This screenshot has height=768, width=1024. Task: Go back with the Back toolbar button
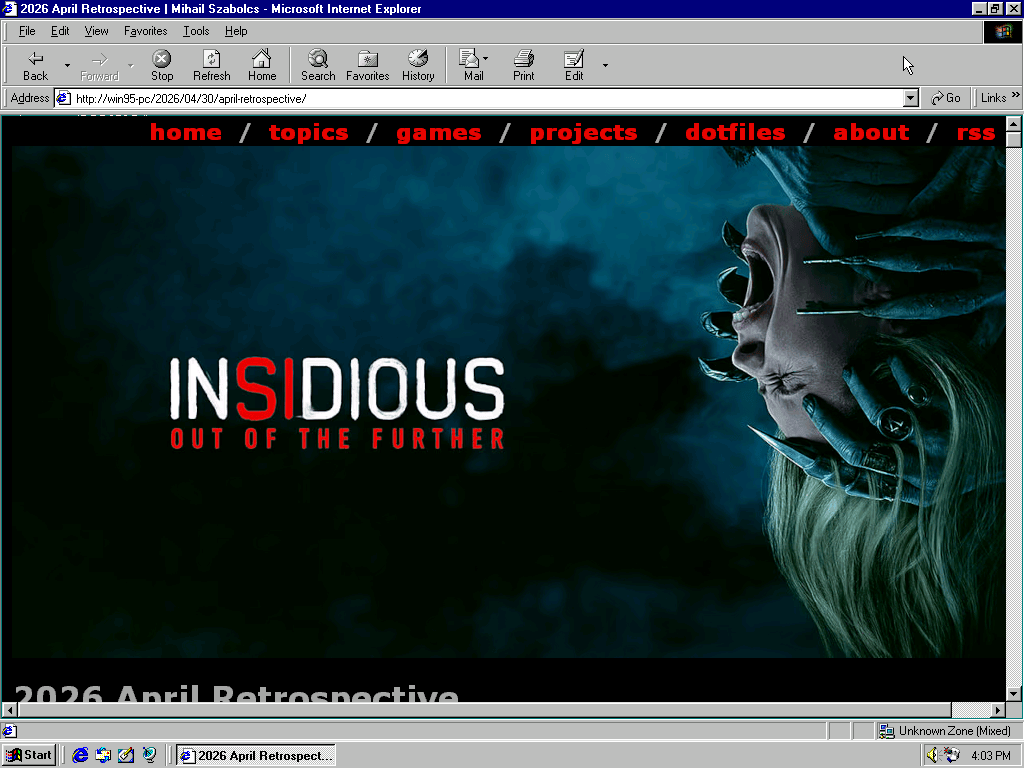[36, 65]
